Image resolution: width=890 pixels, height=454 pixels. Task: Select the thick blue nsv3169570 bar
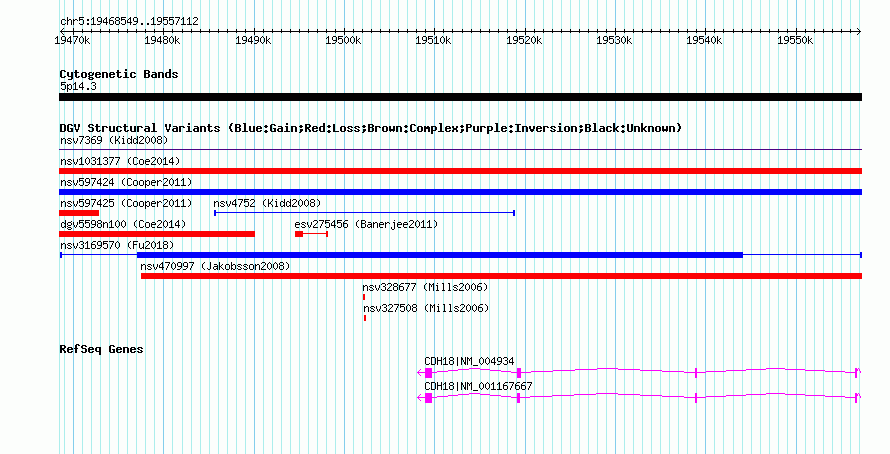(x=440, y=255)
